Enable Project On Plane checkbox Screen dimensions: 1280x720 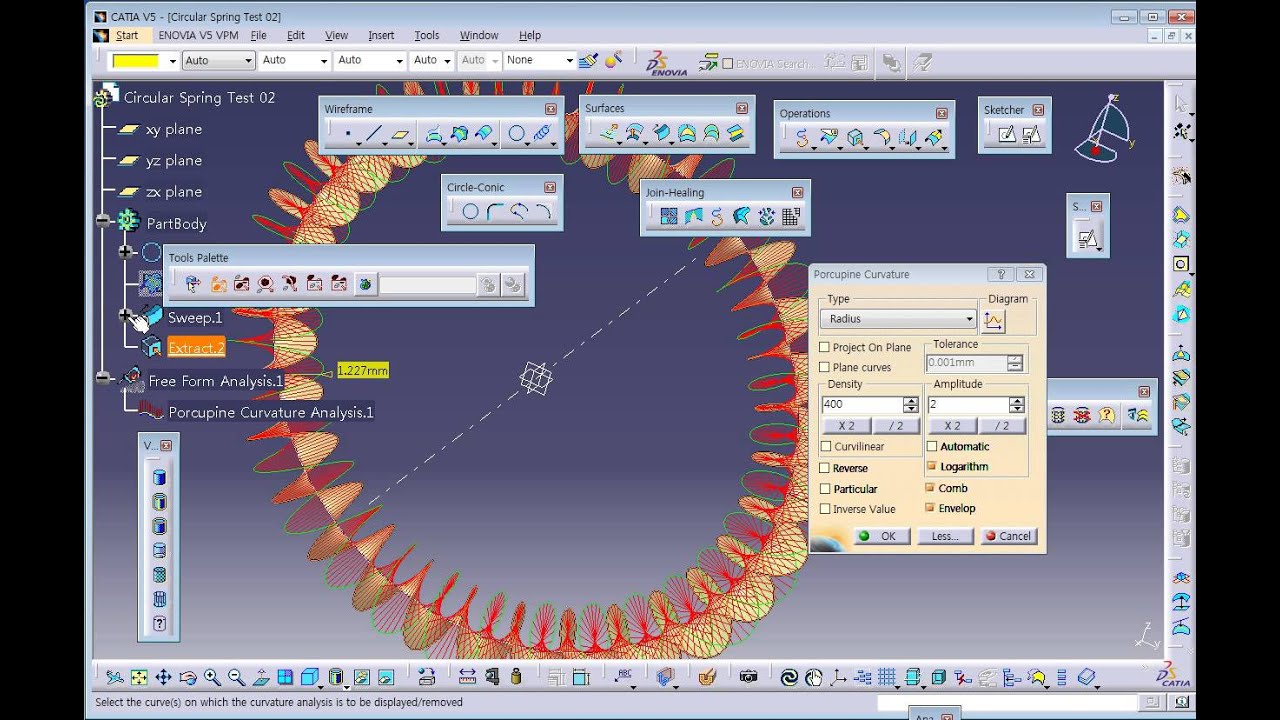point(825,347)
